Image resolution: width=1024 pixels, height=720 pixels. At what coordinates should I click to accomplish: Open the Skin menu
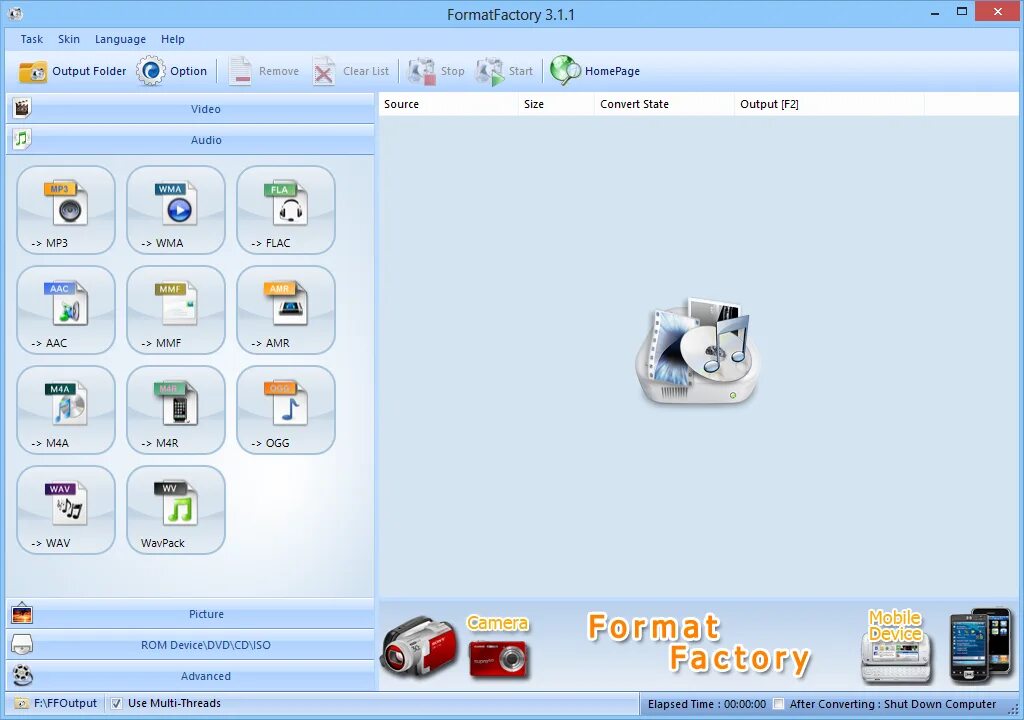click(x=69, y=39)
